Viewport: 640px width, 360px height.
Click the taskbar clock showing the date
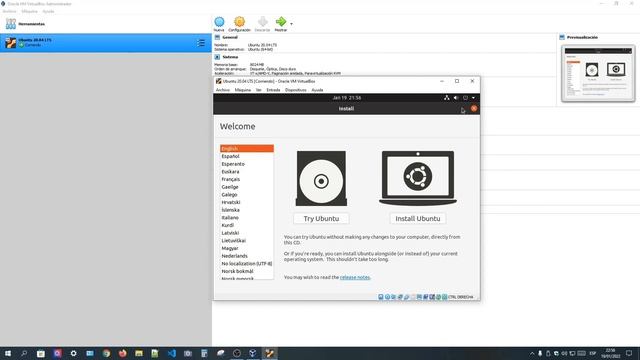point(610,353)
